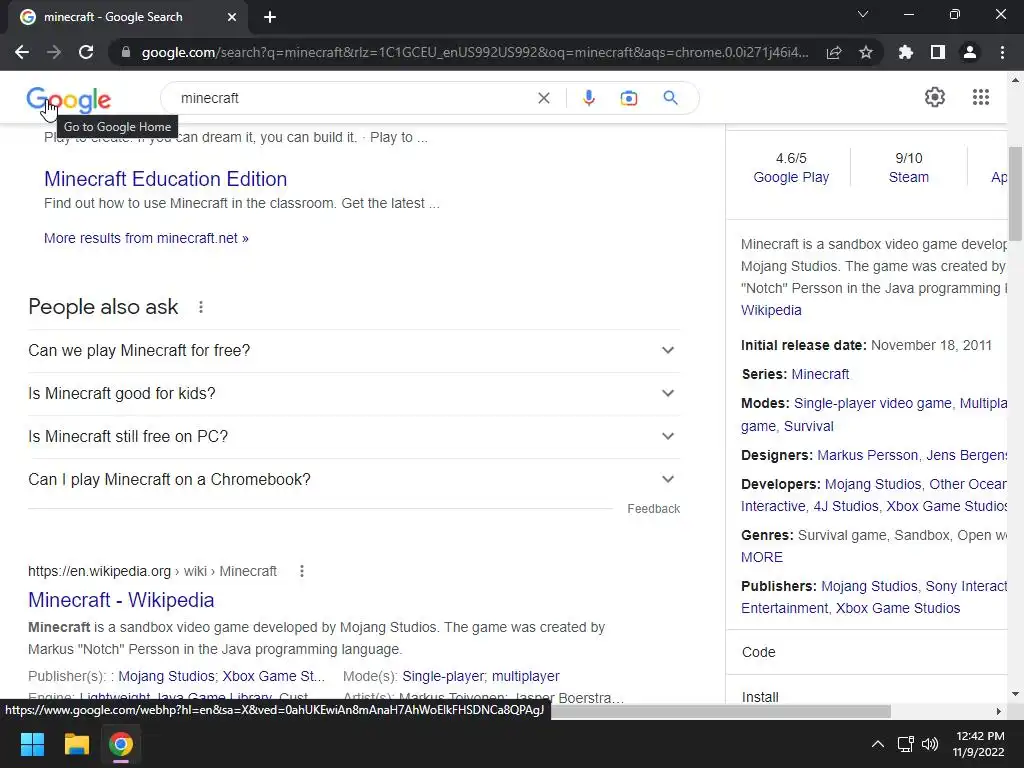1024x768 pixels.
Task: View site information lock icon
Action: pyautogui.click(x=126, y=52)
